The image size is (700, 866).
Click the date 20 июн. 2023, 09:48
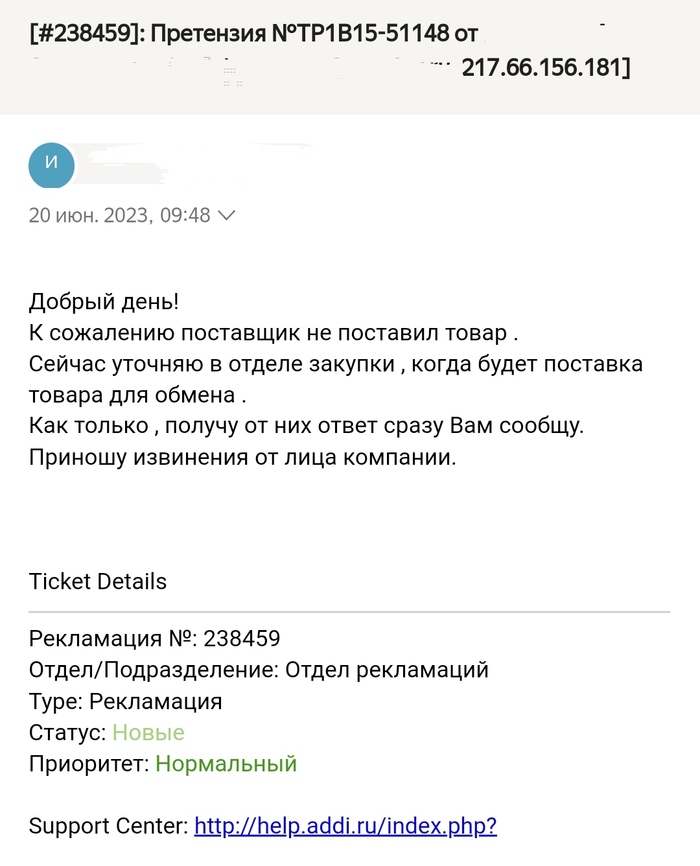119,215
